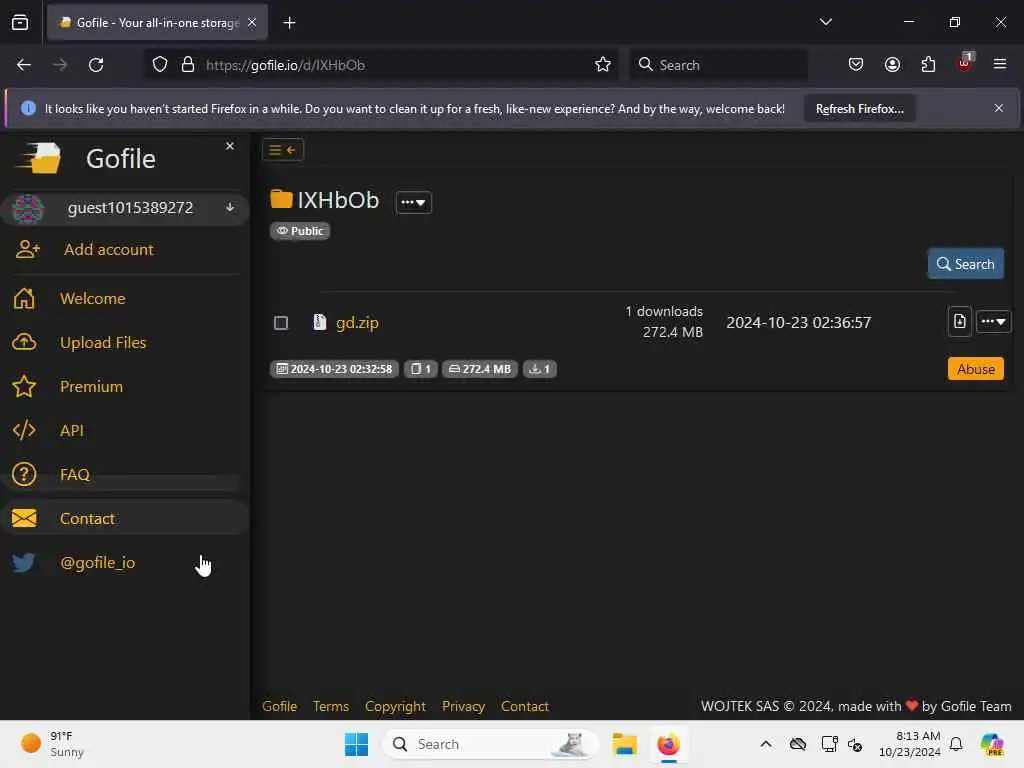Open gd.zip file options dropdown
The width and height of the screenshot is (1024, 768).
(x=993, y=321)
